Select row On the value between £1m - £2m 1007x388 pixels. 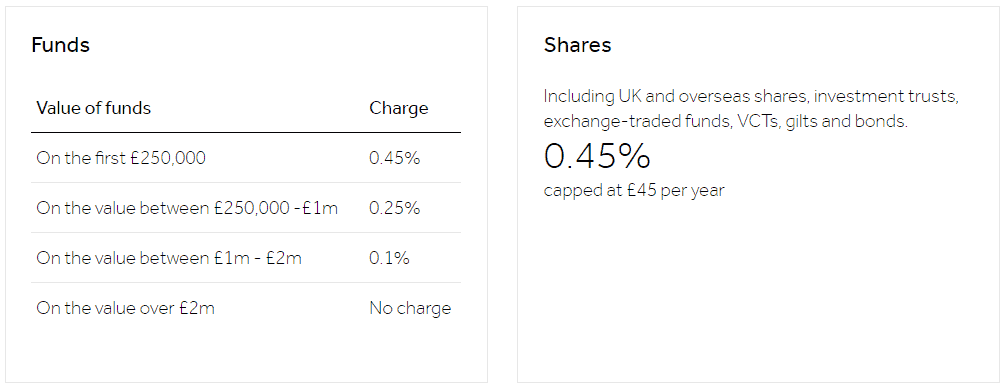click(246, 258)
